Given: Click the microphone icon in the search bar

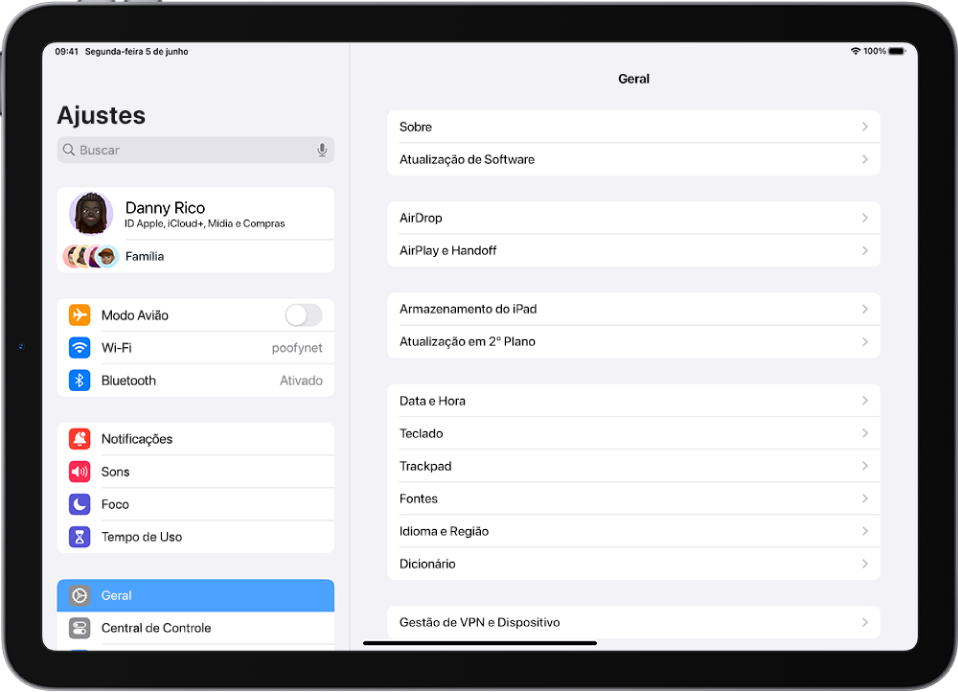Looking at the screenshot, I should tap(321, 149).
